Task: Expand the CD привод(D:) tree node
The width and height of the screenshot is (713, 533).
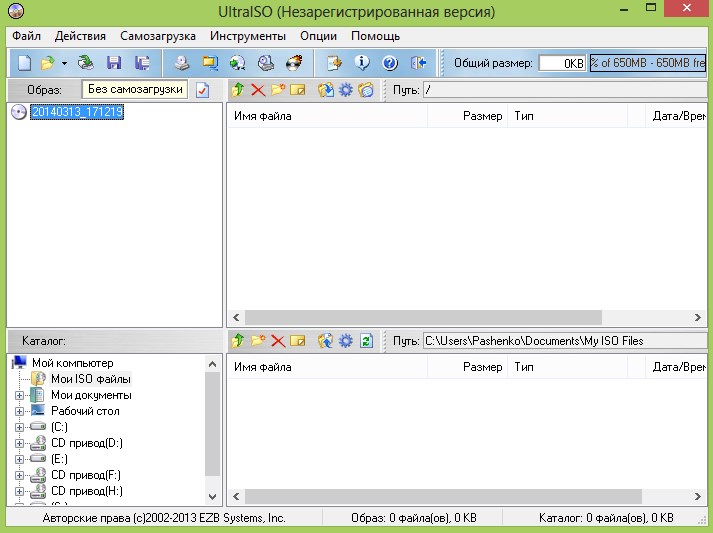Action: [x=19, y=443]
